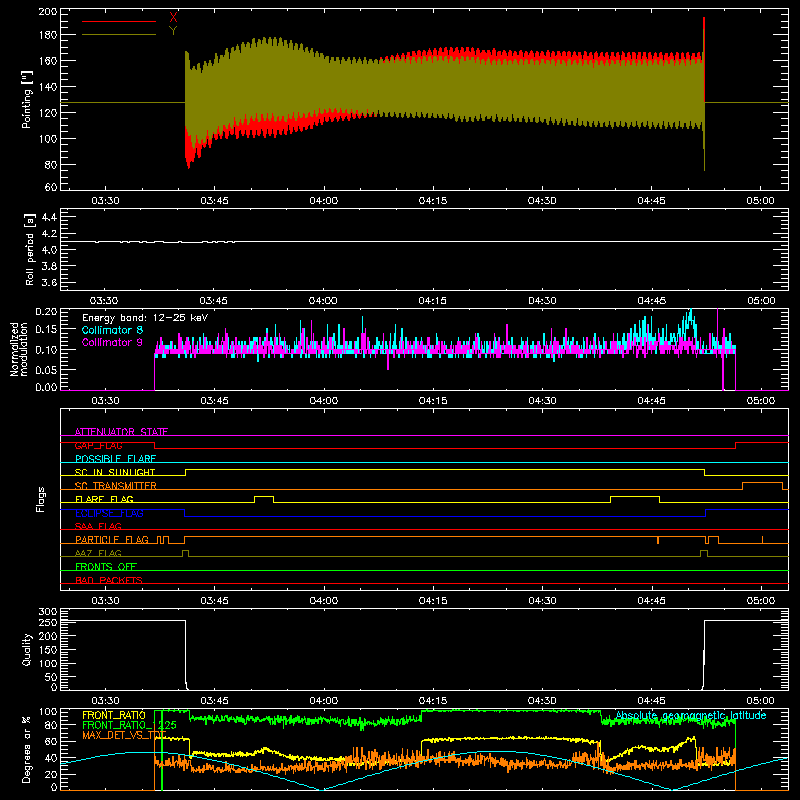Image resolution: width=800 pixels, height=800 pixels.
Task: Click the Quality axis title
Action: coord(27,649)
